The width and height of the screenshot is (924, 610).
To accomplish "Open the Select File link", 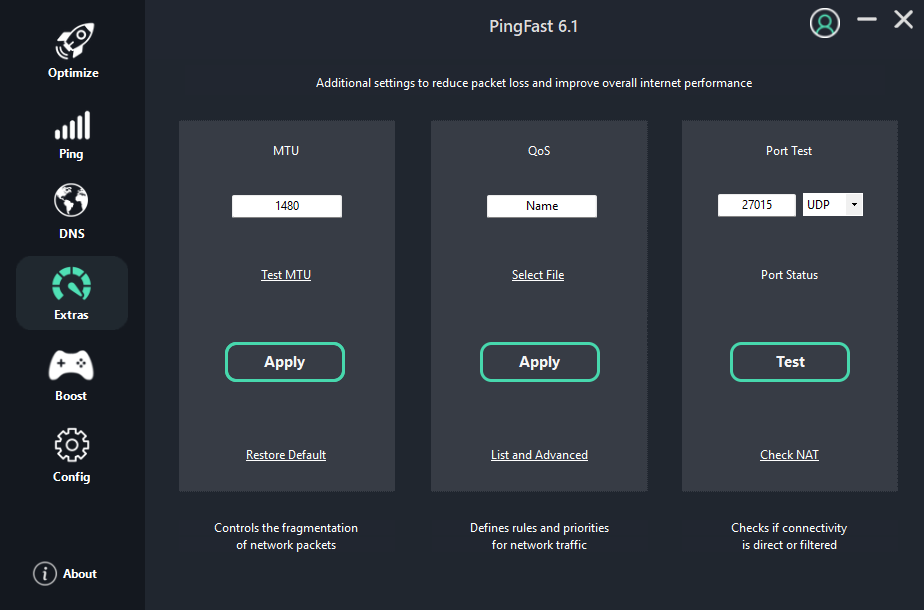I will coord(538,275).
